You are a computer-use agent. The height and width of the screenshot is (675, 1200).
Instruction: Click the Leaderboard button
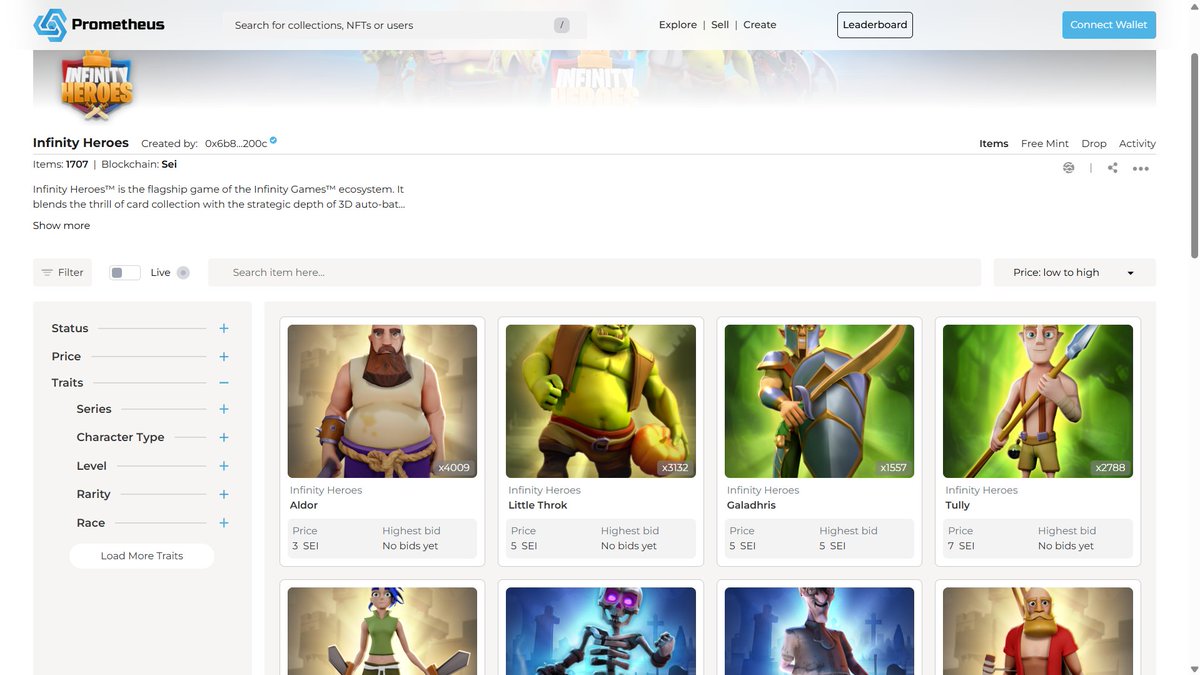click(875, 25)
